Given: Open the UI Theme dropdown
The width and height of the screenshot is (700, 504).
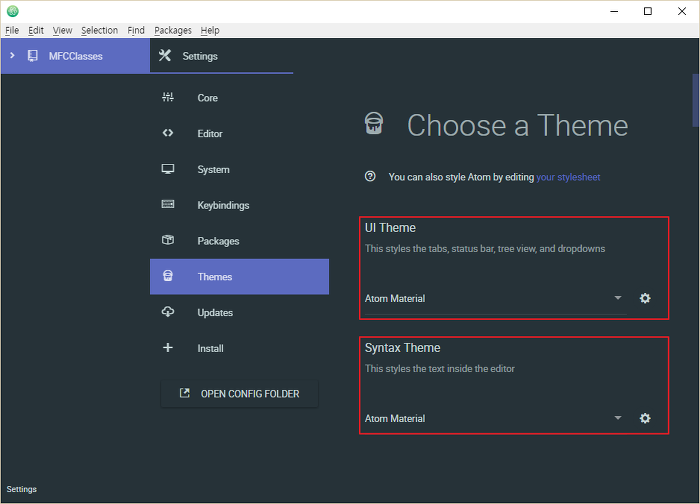Looking at the screenshot, I should click(496, 299).
